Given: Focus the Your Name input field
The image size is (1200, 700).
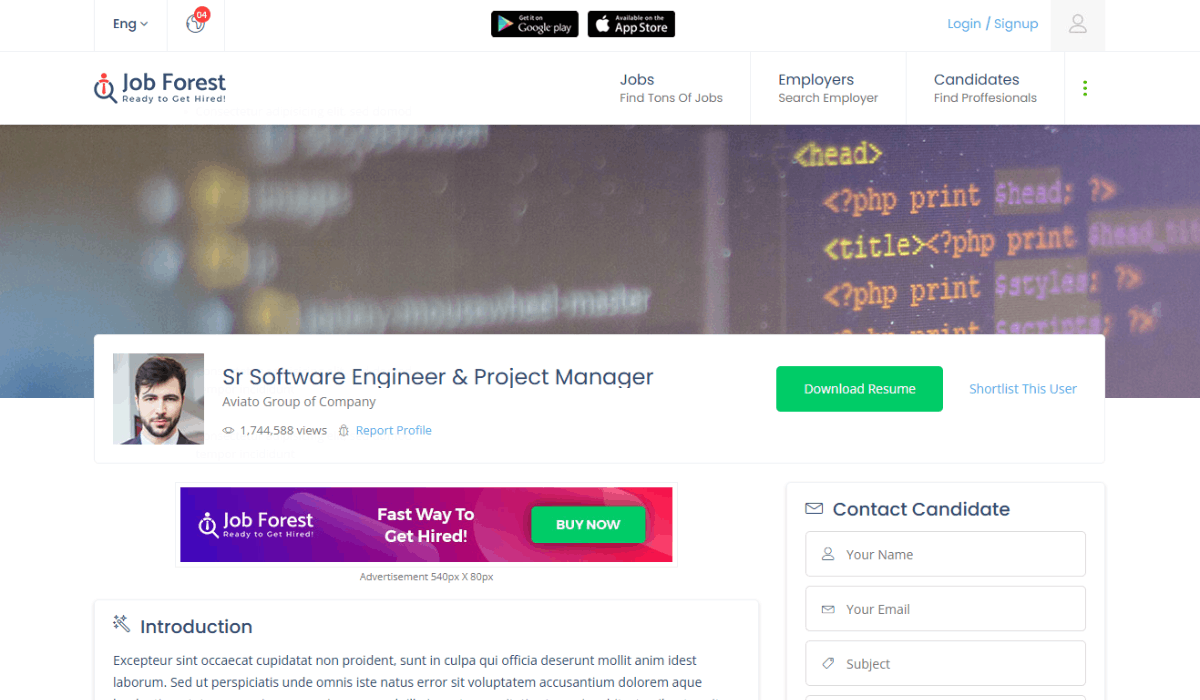Looking at the screenshot, I should [x=945, y=554].
